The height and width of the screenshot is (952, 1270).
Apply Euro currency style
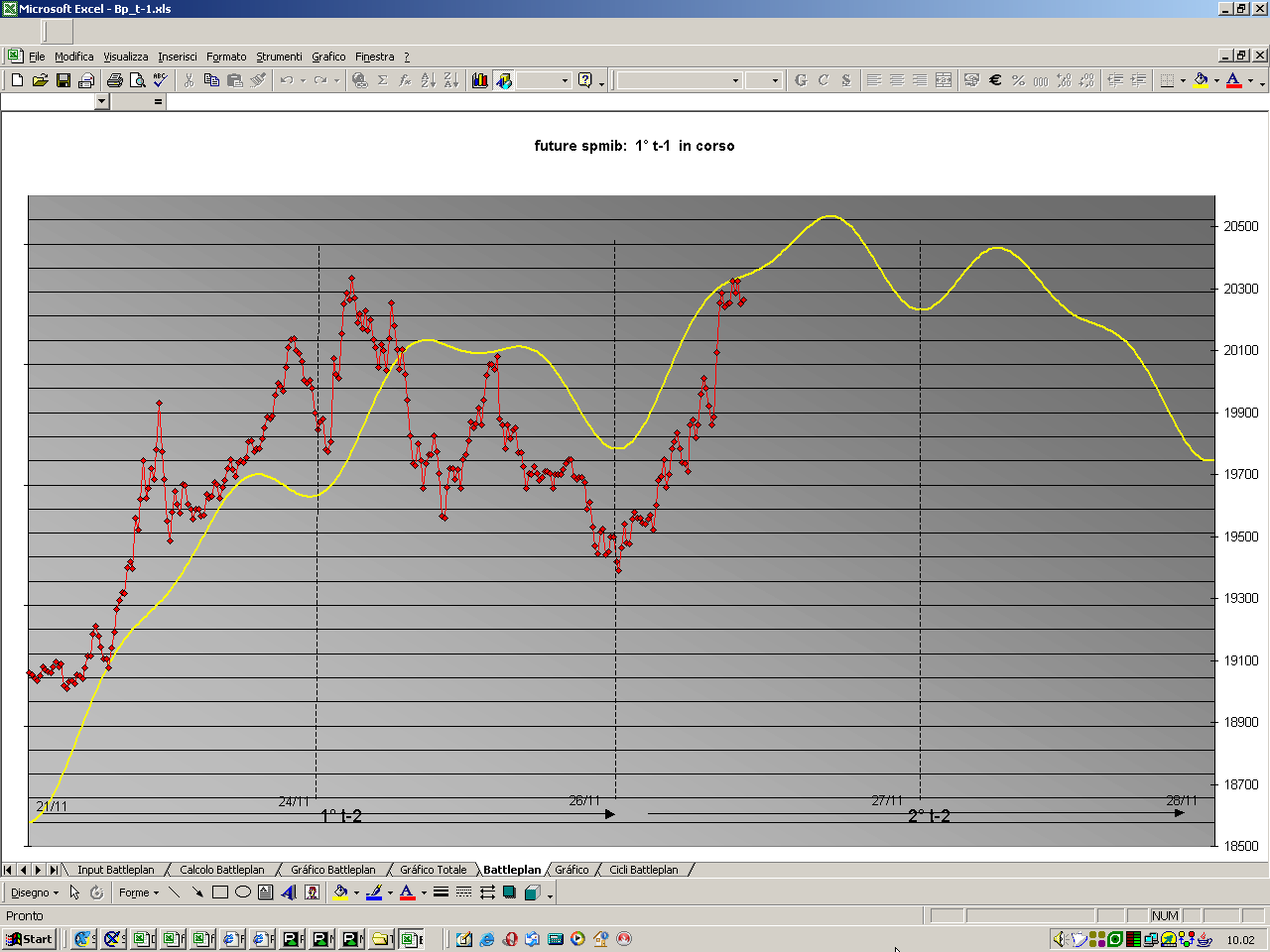995,80
